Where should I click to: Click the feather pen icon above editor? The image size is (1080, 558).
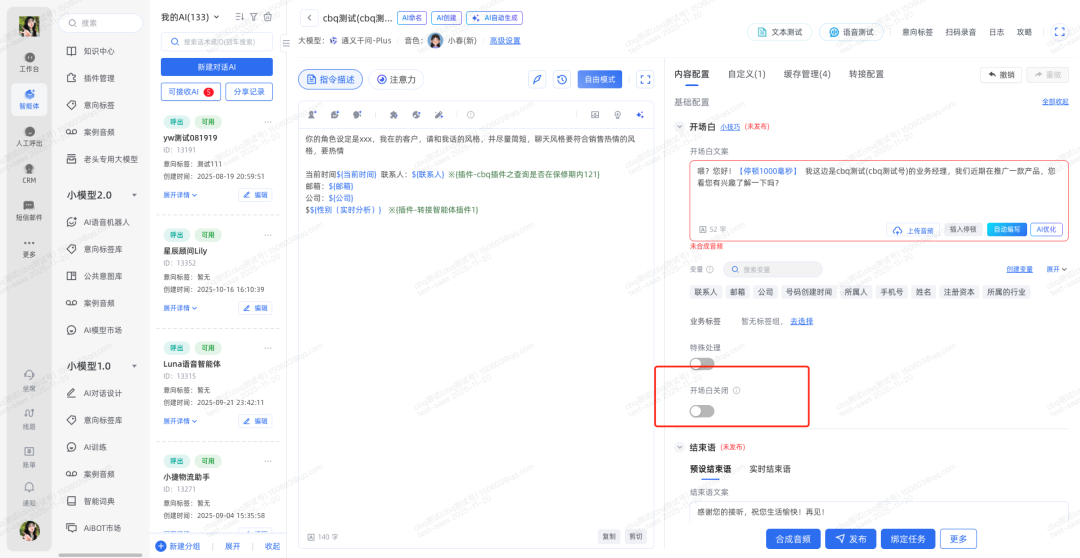coord(537,79)
